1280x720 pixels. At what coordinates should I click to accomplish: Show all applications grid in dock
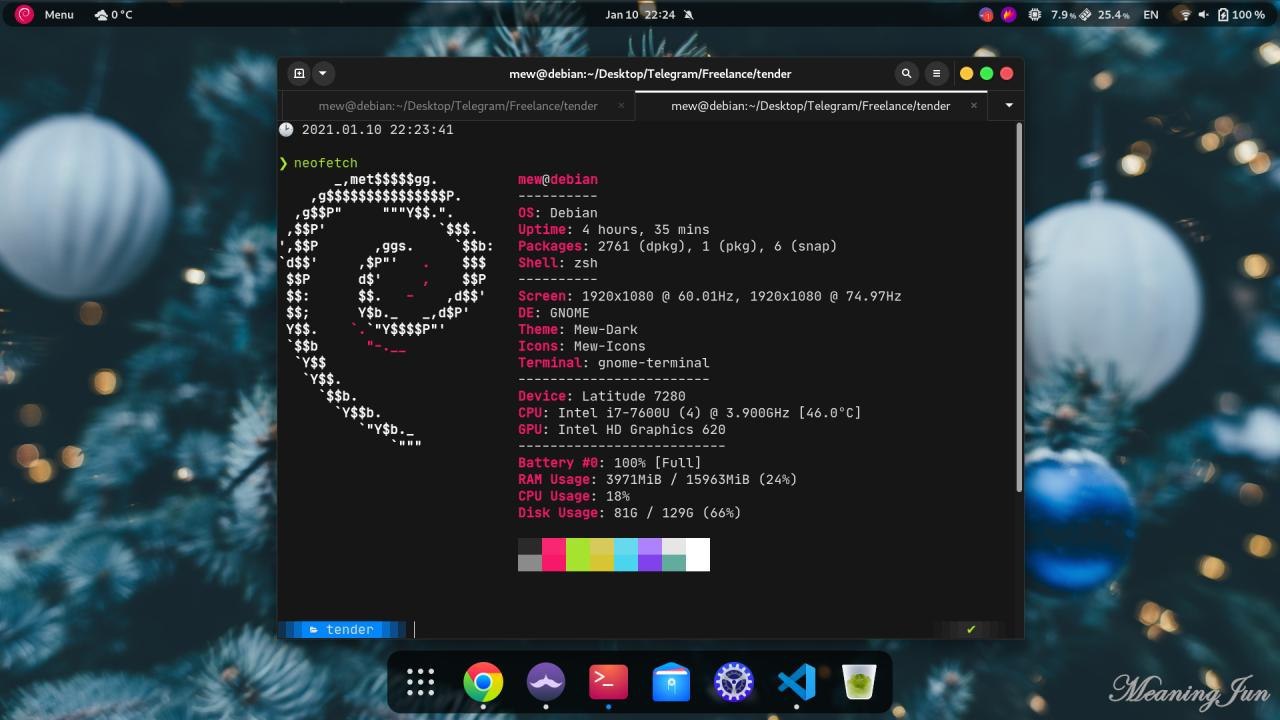click(x=421, y=682)
